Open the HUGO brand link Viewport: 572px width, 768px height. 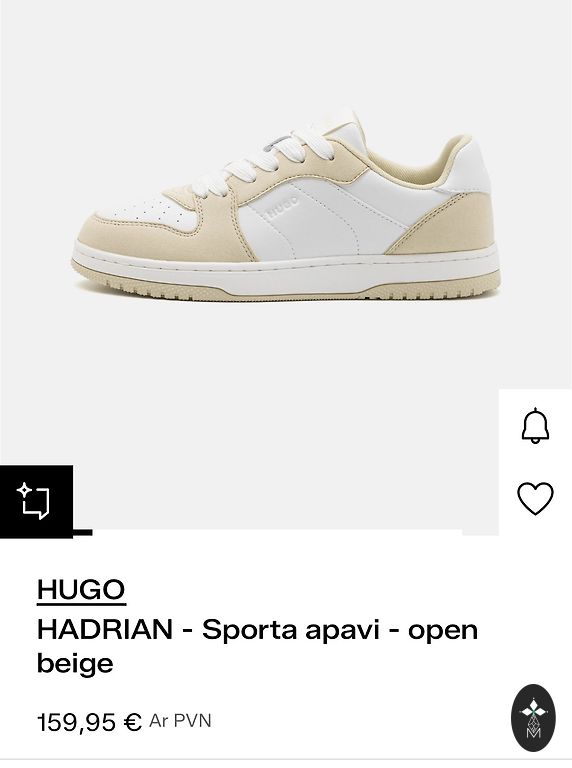(81, 589)
